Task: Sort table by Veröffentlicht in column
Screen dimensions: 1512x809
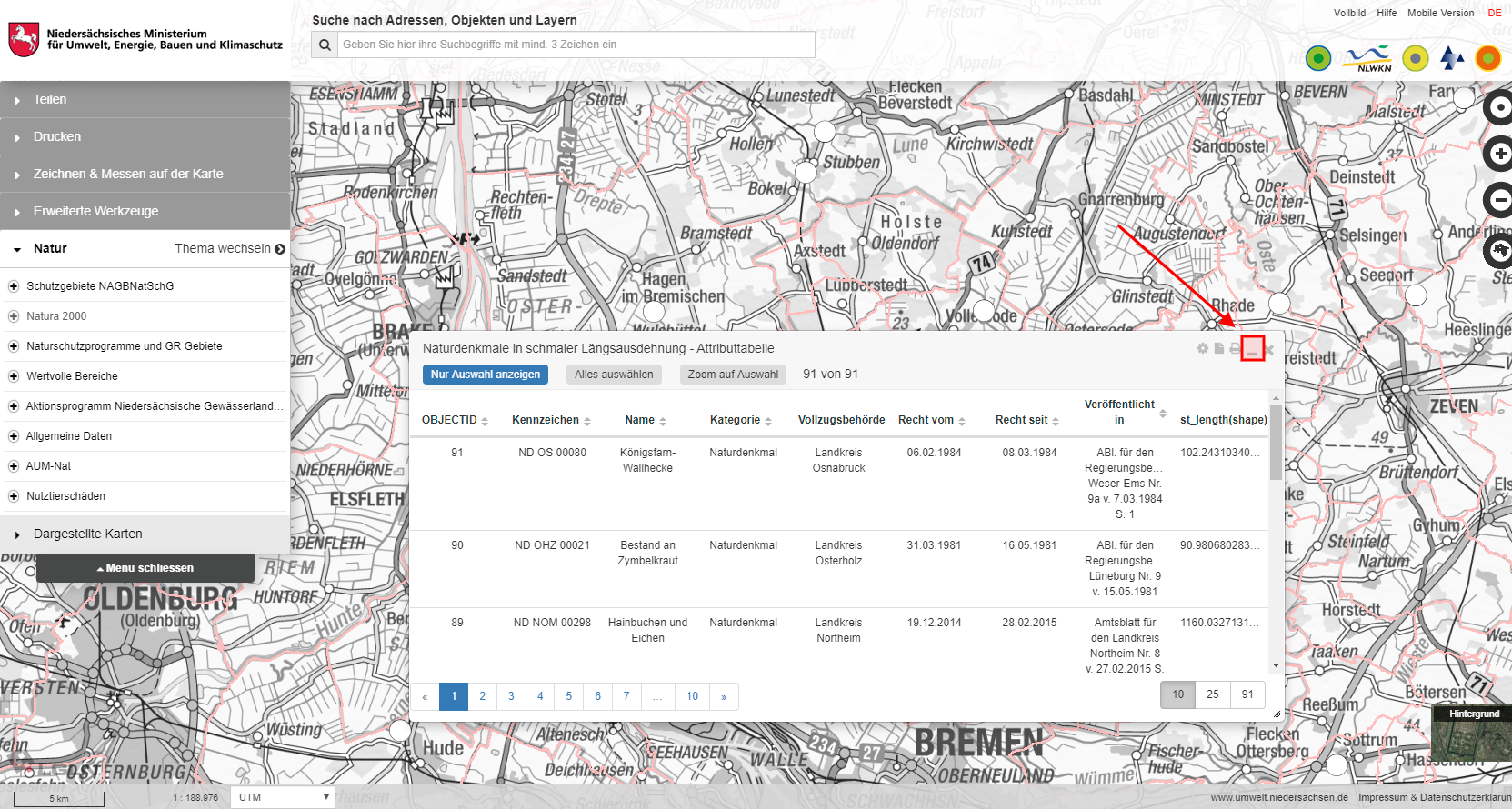Action: pyautogui.click(x=1163, y=414)
